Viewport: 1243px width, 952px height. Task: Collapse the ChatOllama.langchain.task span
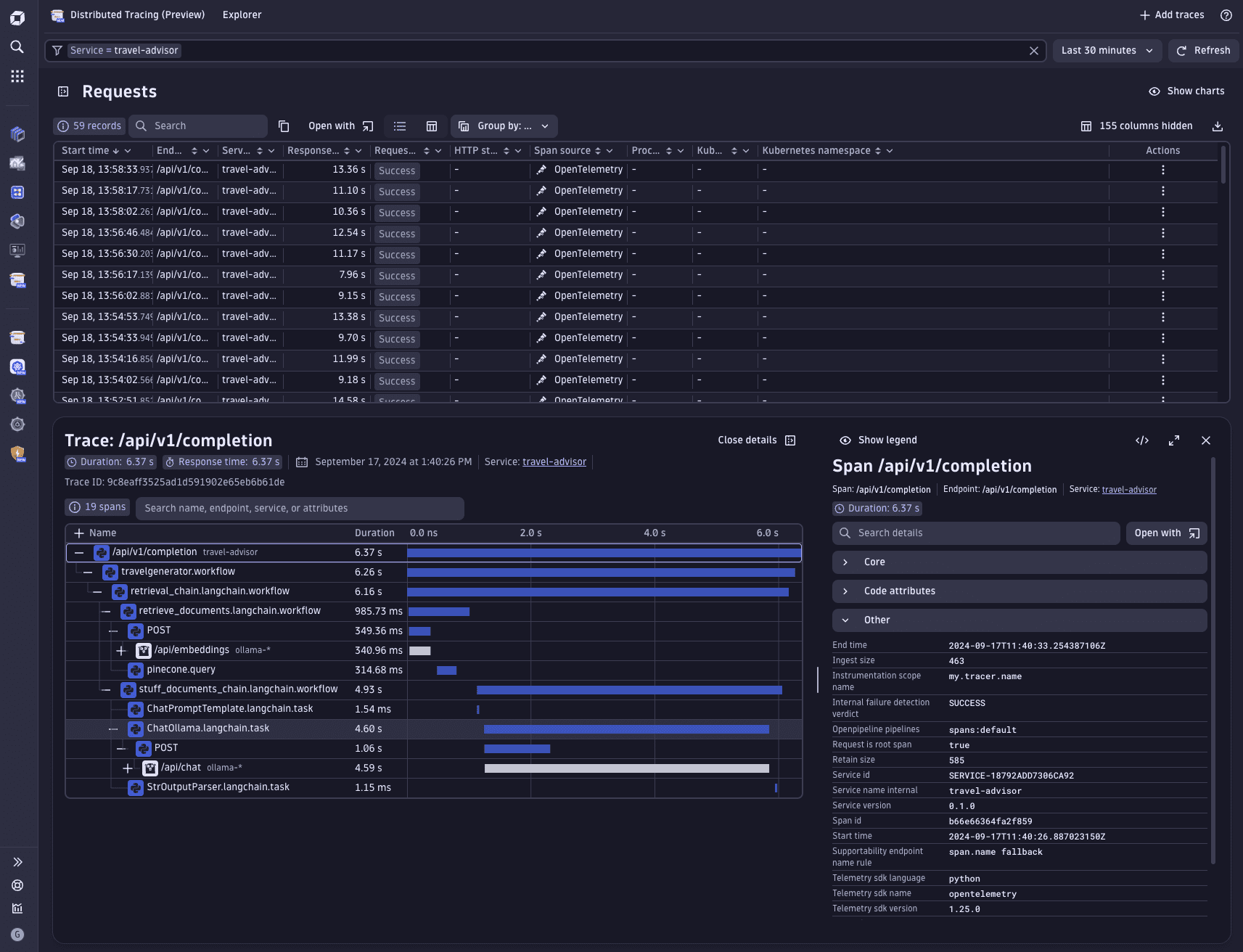tap(113, 729)
